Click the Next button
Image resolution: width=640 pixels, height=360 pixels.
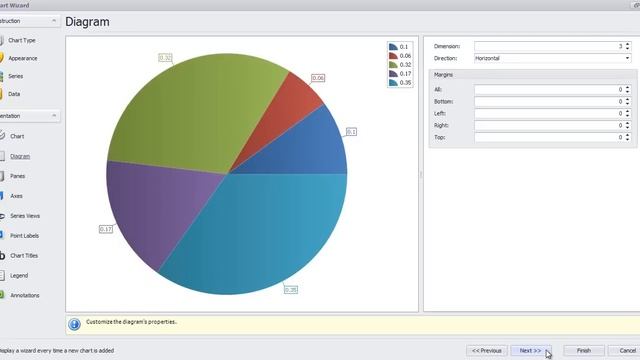(530, 351)
